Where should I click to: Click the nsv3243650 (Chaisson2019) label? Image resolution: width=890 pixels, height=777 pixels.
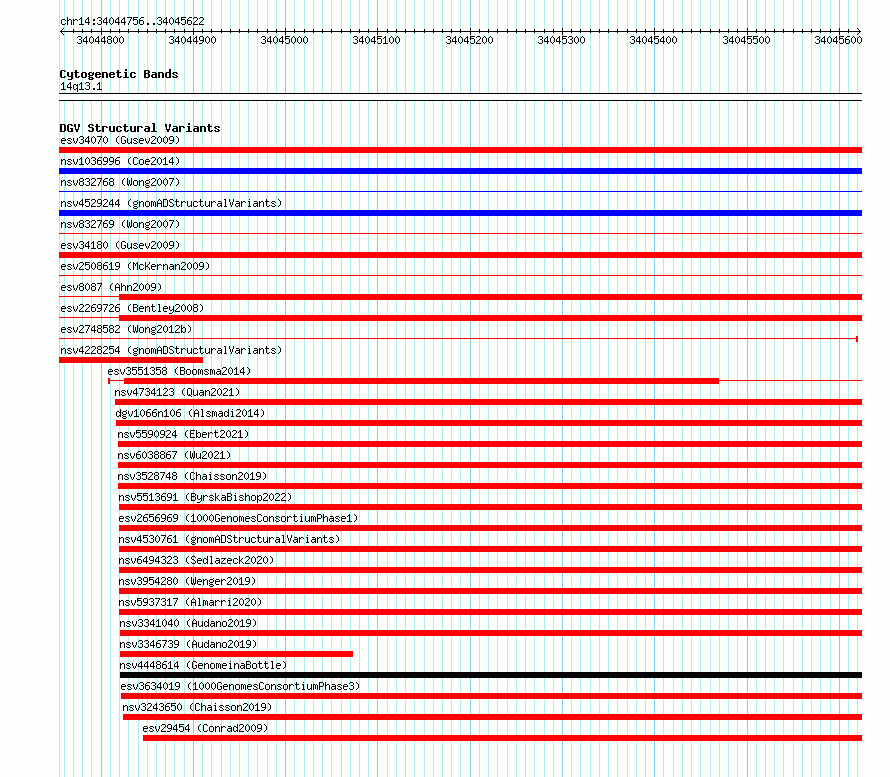[x=197, y=707]
